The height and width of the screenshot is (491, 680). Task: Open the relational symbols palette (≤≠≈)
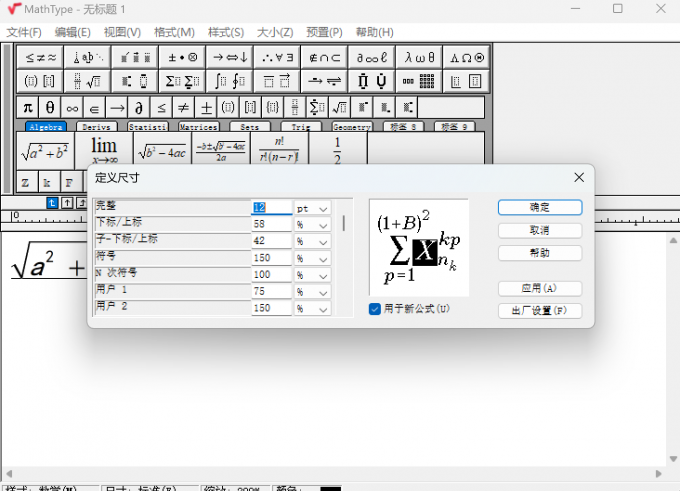point(40,57)
